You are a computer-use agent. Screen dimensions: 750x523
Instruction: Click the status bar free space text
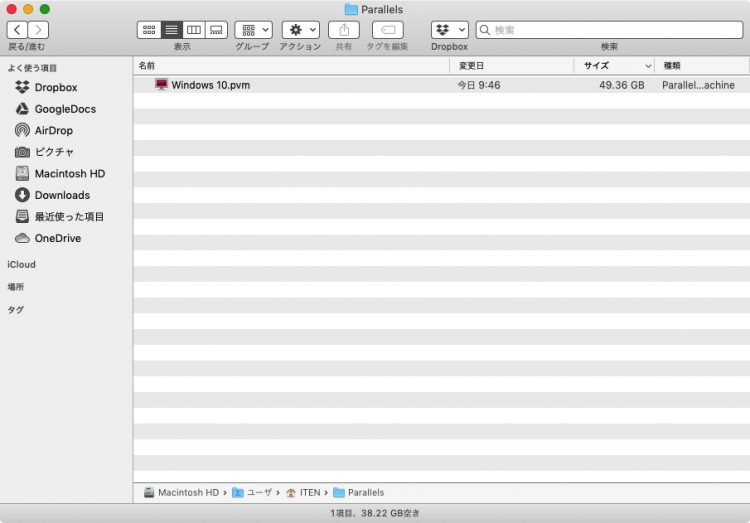click(375, 513)
